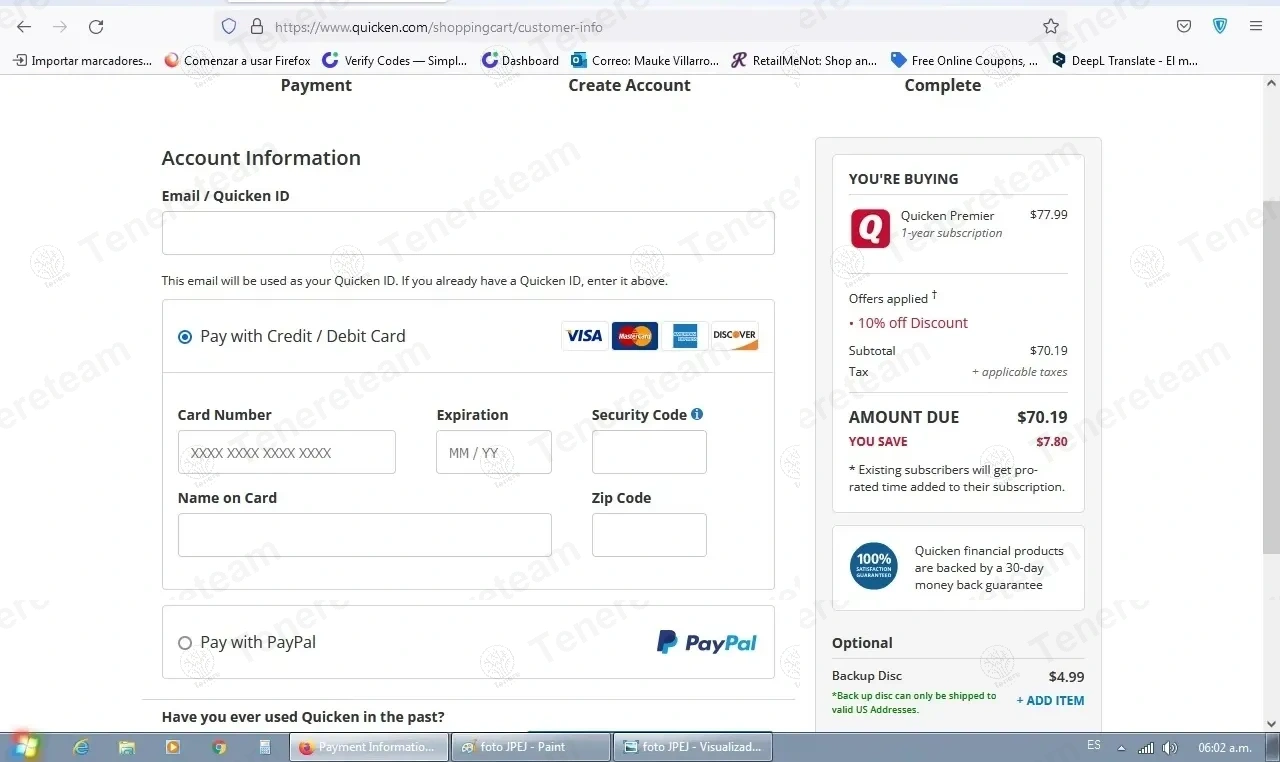Click the Save to Pocket icon
The width and height of the screenshot is (1280, 762).
click(1184, 27)
